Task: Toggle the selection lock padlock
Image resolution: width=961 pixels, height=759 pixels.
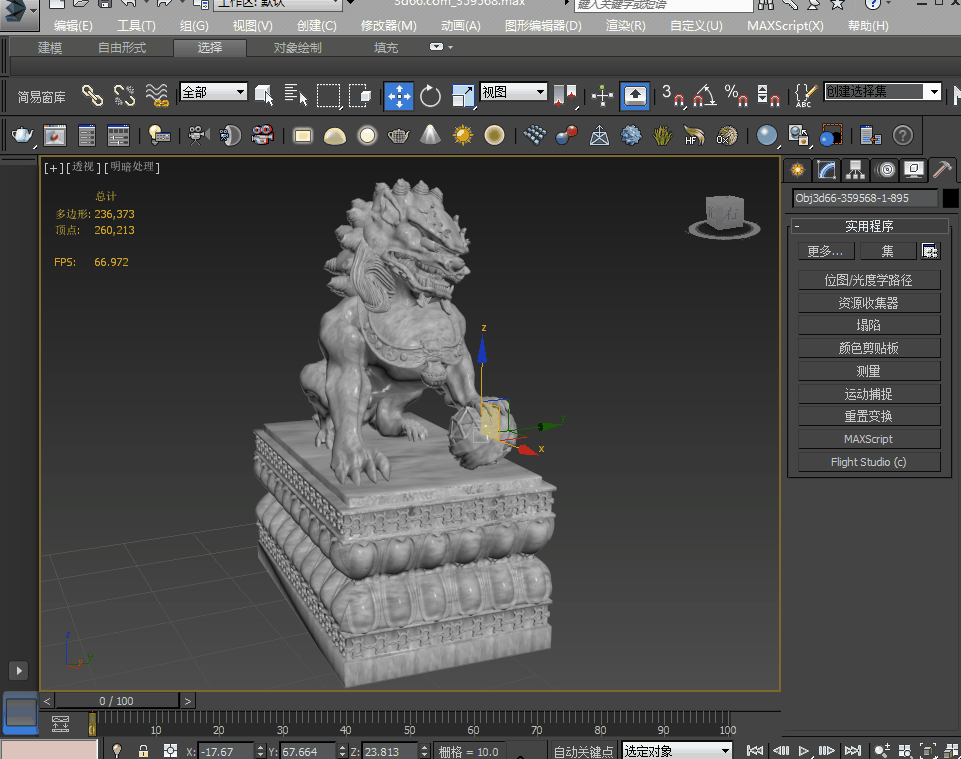Action: pyautogui.click(x=143, y=750)
